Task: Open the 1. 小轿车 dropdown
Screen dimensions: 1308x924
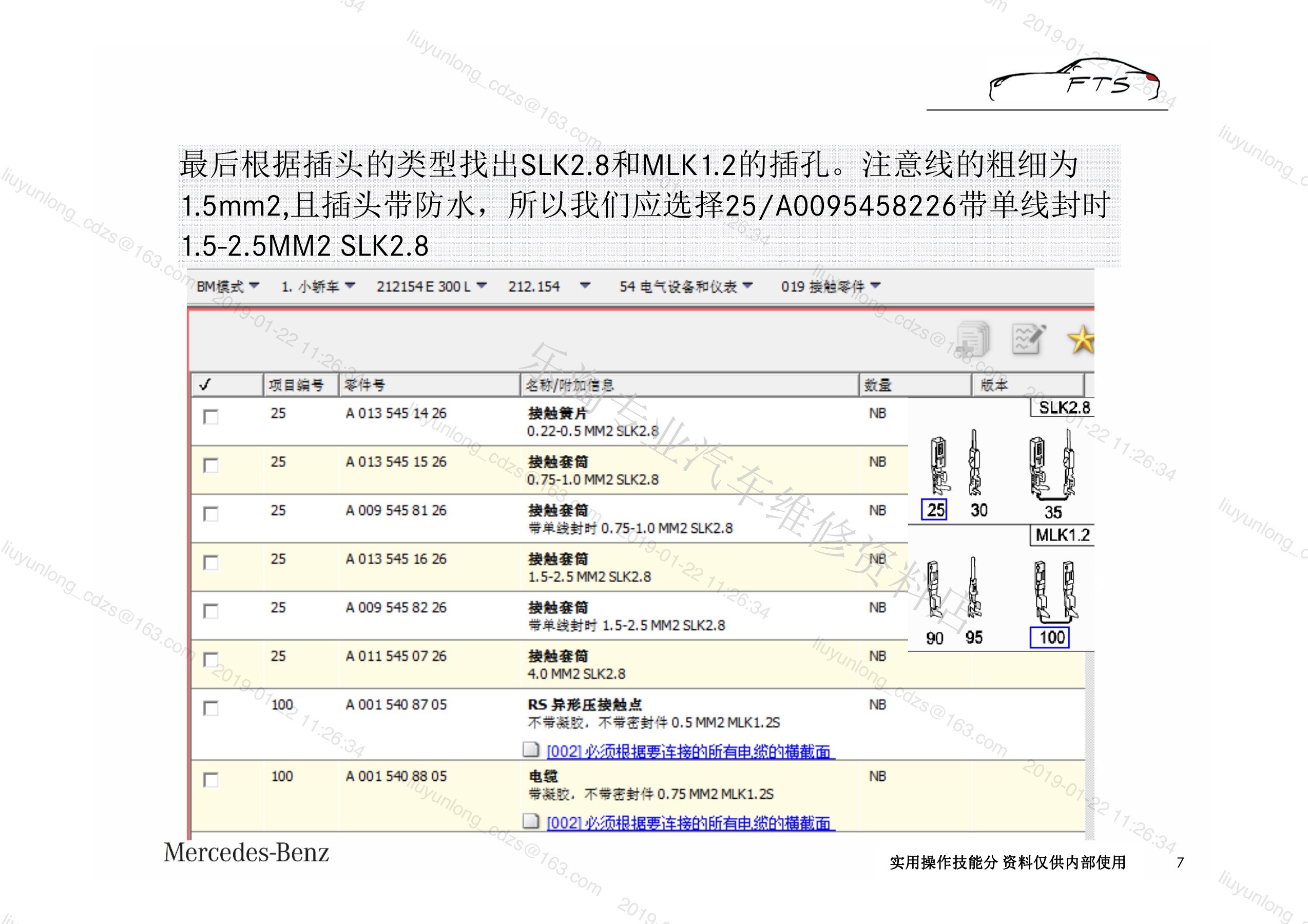Action: tap(318, 286)
